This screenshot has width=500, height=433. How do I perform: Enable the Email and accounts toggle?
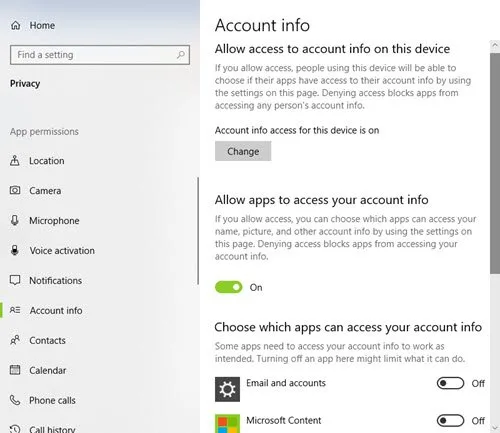(x=450, y=383)
